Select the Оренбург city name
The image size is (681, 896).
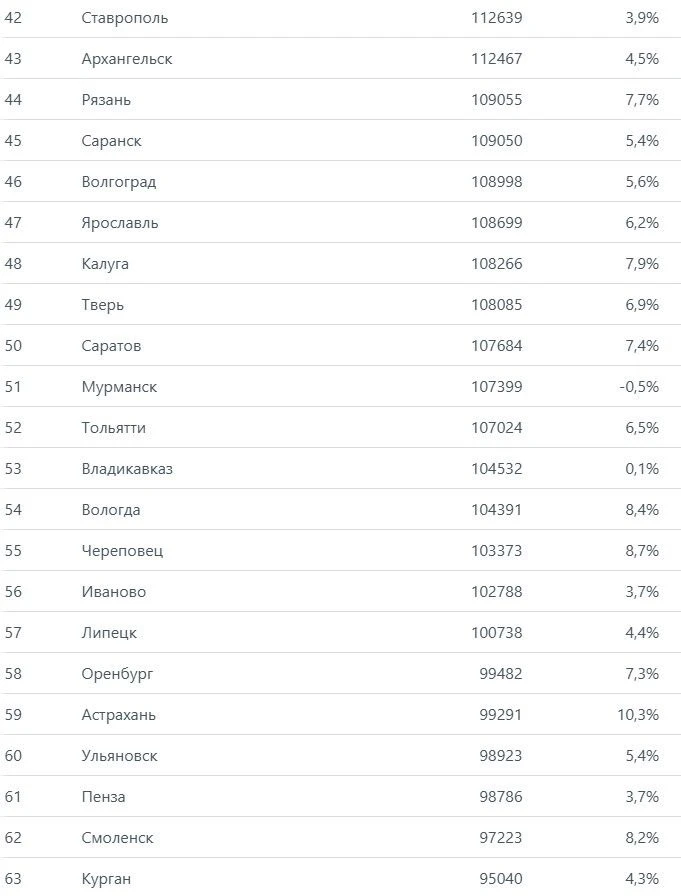117,674
